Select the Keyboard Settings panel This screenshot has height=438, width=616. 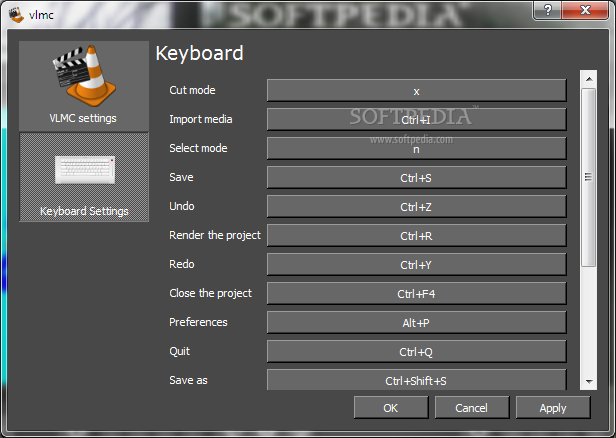pos(84,177)
